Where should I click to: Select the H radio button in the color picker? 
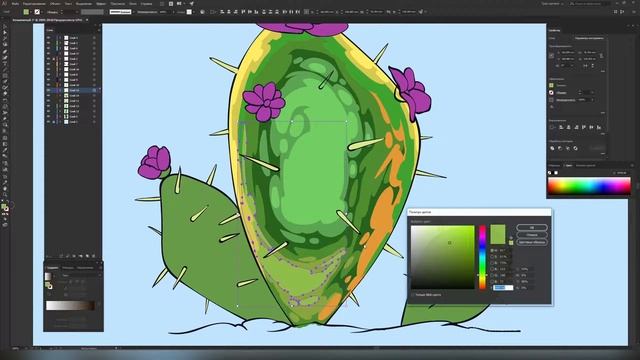point(492,250)
